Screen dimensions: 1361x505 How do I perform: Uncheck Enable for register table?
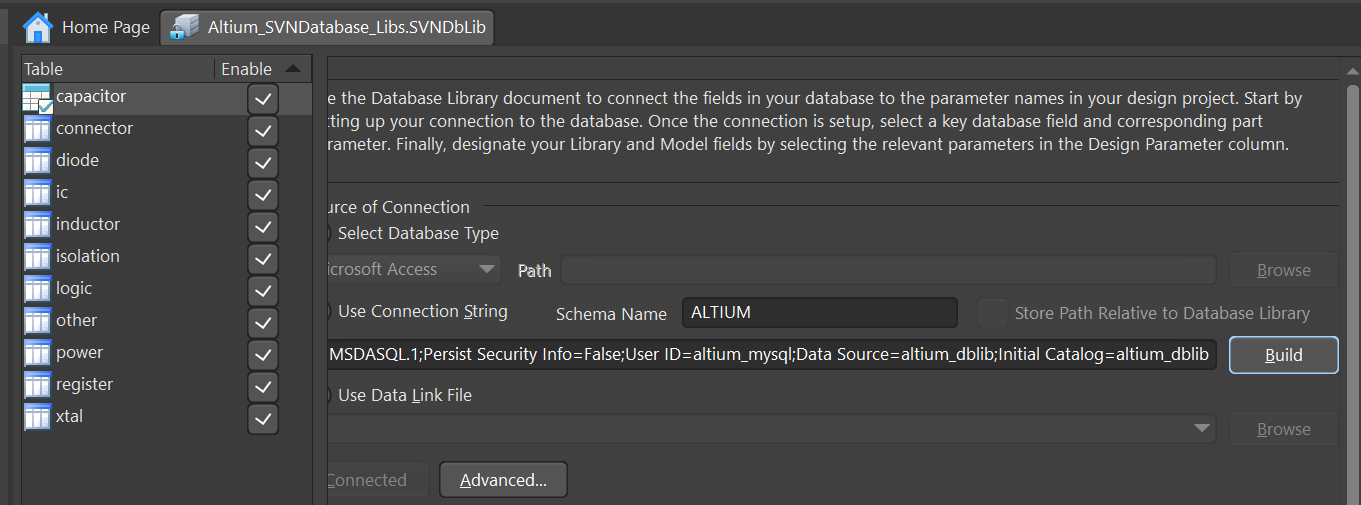click(x=263, y=387)
